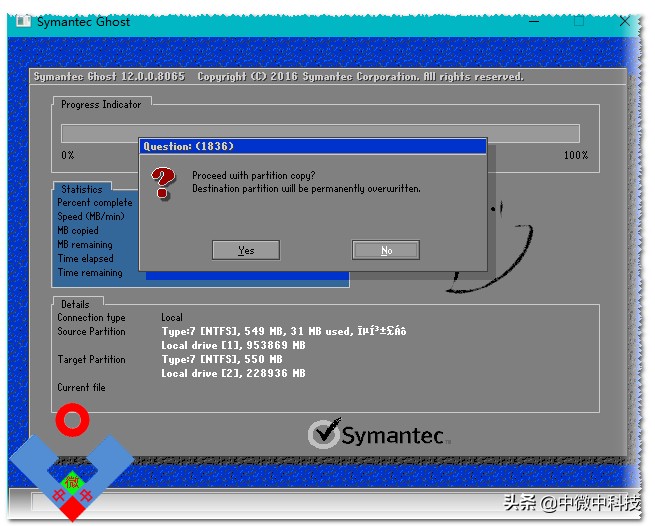Click the 'Time elapsed' statistic

[86, 259]
